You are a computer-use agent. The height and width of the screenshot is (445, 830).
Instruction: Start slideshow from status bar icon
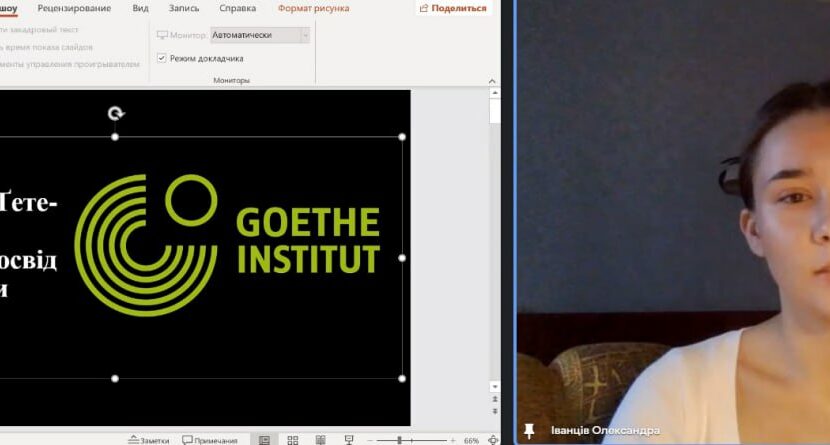(x=349, y=440)
